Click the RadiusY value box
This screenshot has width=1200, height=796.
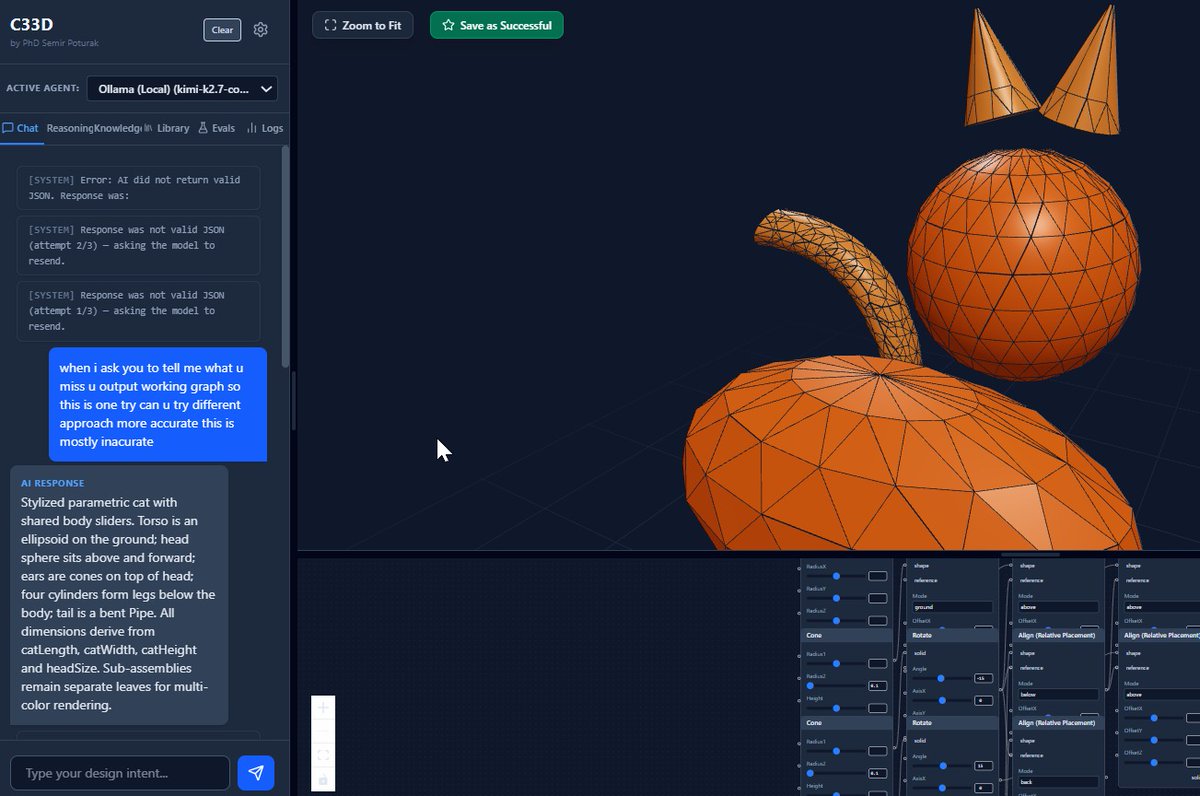878,598
